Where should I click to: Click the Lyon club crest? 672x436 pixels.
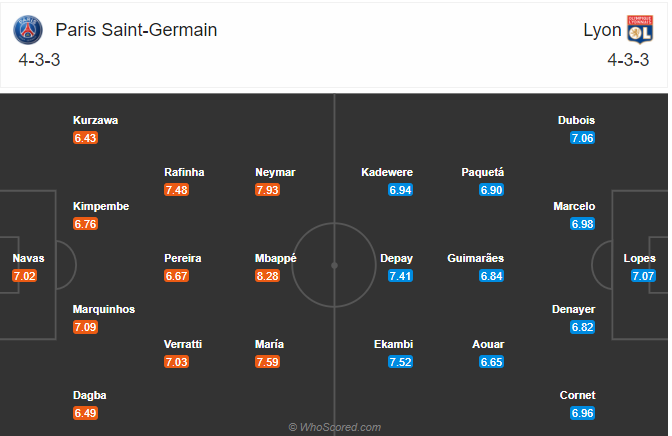640,30
